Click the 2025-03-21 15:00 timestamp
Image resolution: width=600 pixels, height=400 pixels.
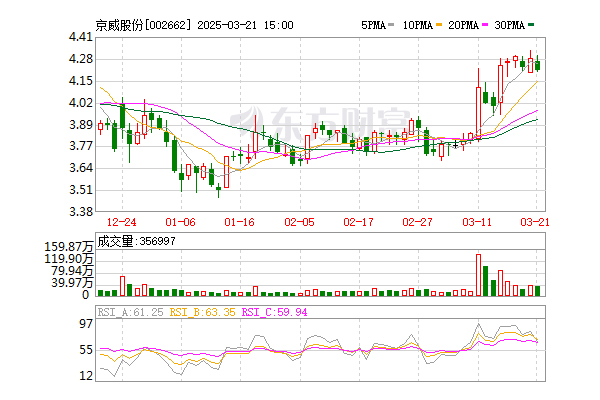247,23
